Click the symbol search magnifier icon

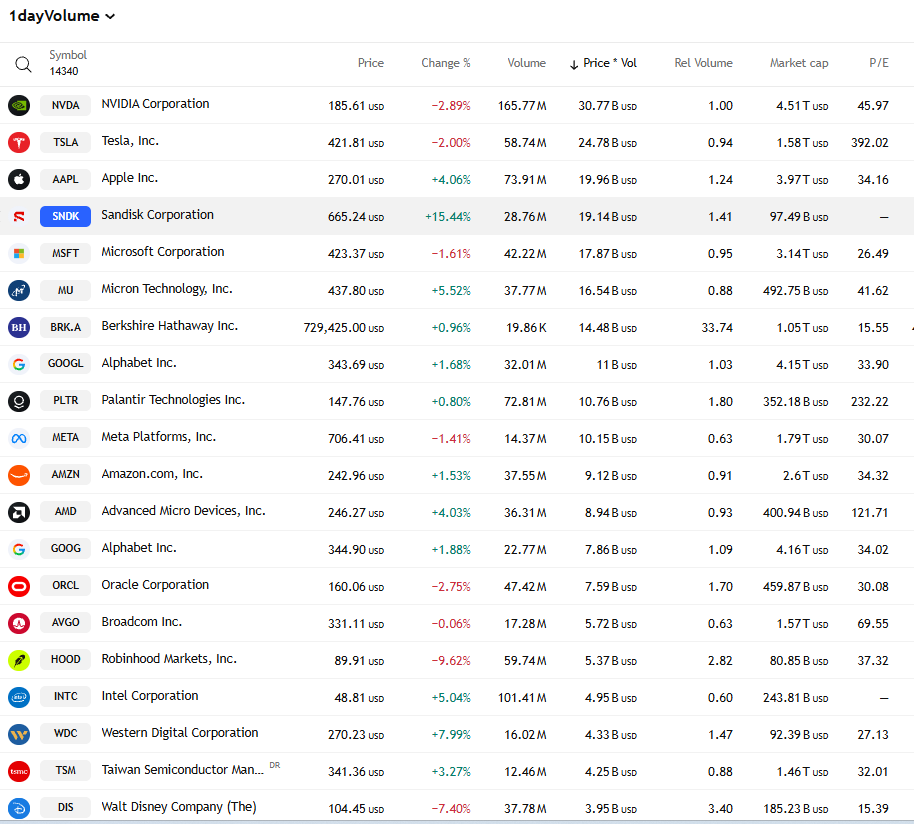[23, 64]
